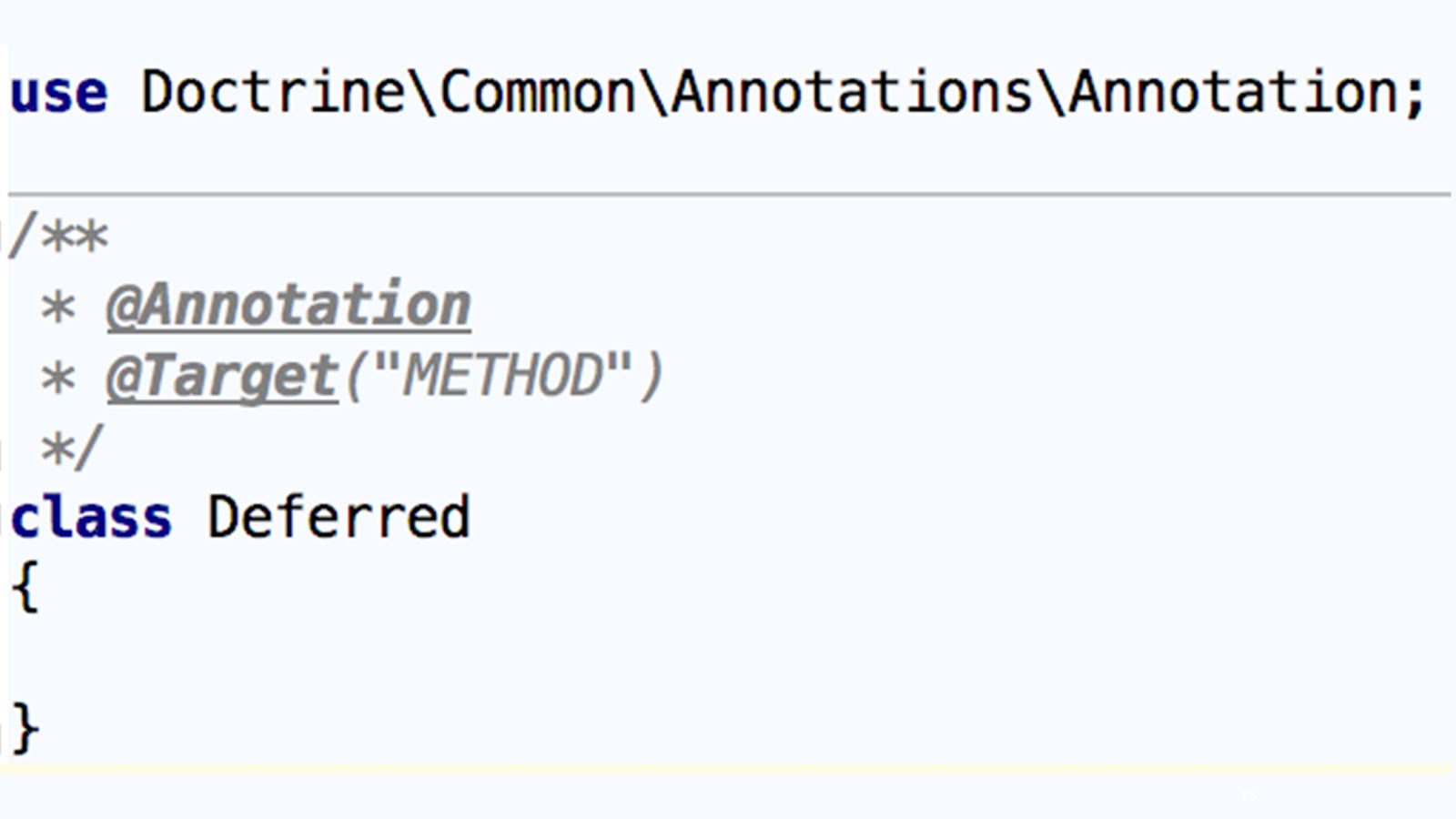Click the Common namespace segment
Viewport: 1456px width, 819px height.
pos(537,93)
